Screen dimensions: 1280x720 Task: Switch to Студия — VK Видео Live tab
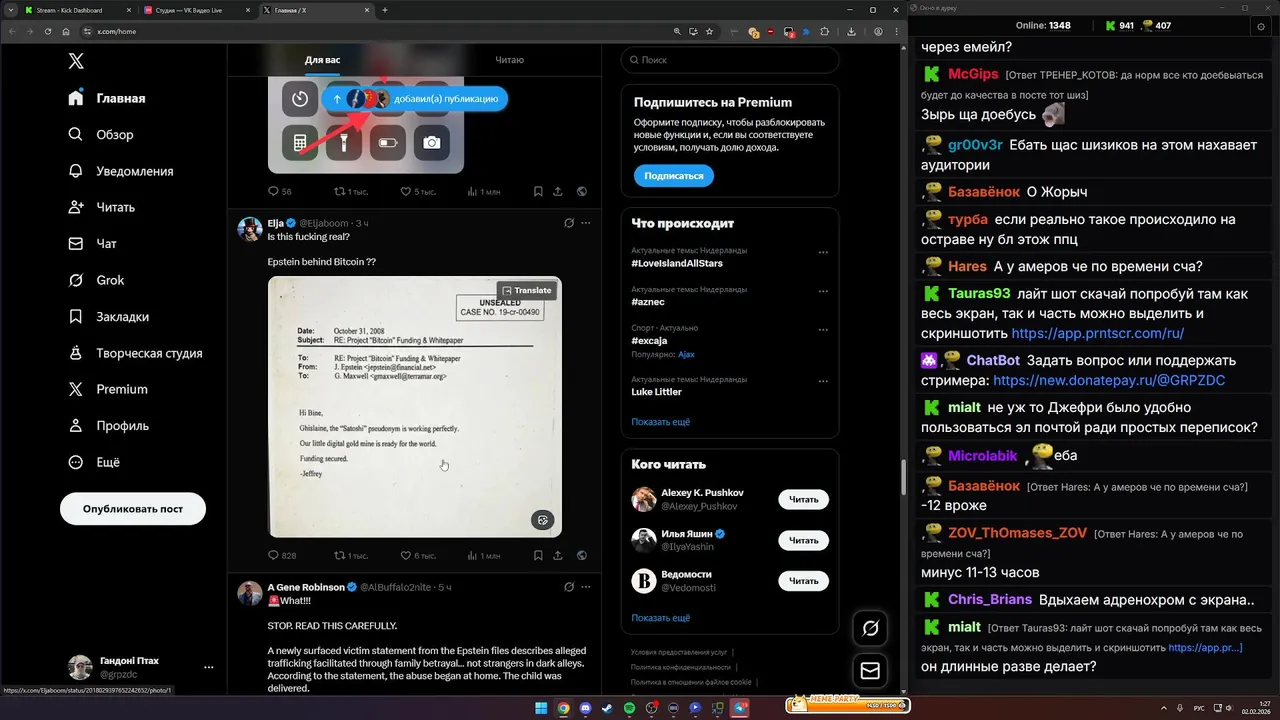196,10
